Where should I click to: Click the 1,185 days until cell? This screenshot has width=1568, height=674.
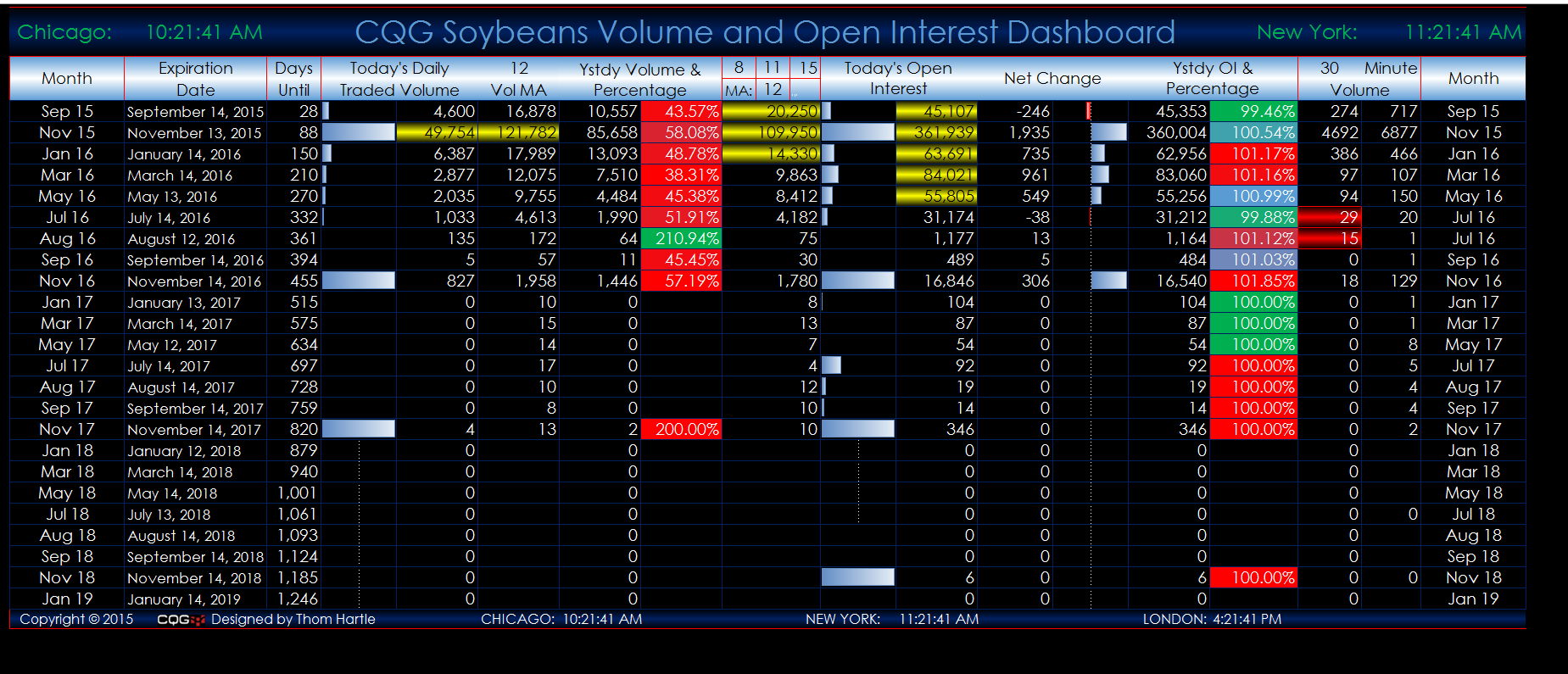294,577
